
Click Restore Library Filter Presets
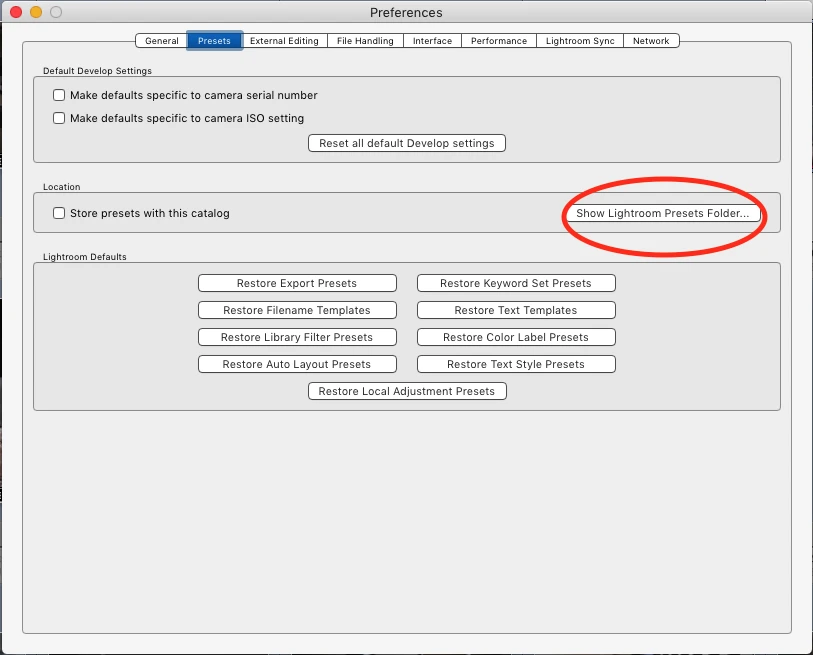(297, 337)
